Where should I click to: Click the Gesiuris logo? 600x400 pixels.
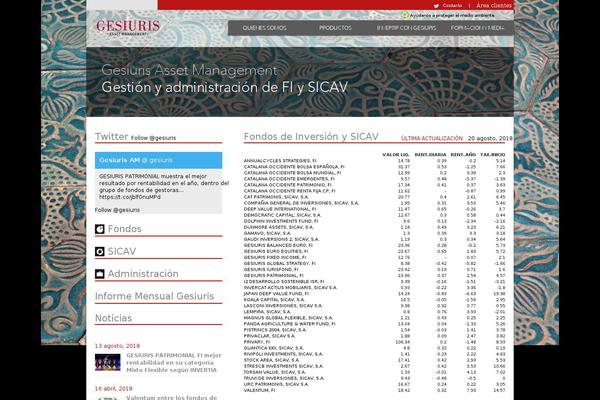coord(128,27)
